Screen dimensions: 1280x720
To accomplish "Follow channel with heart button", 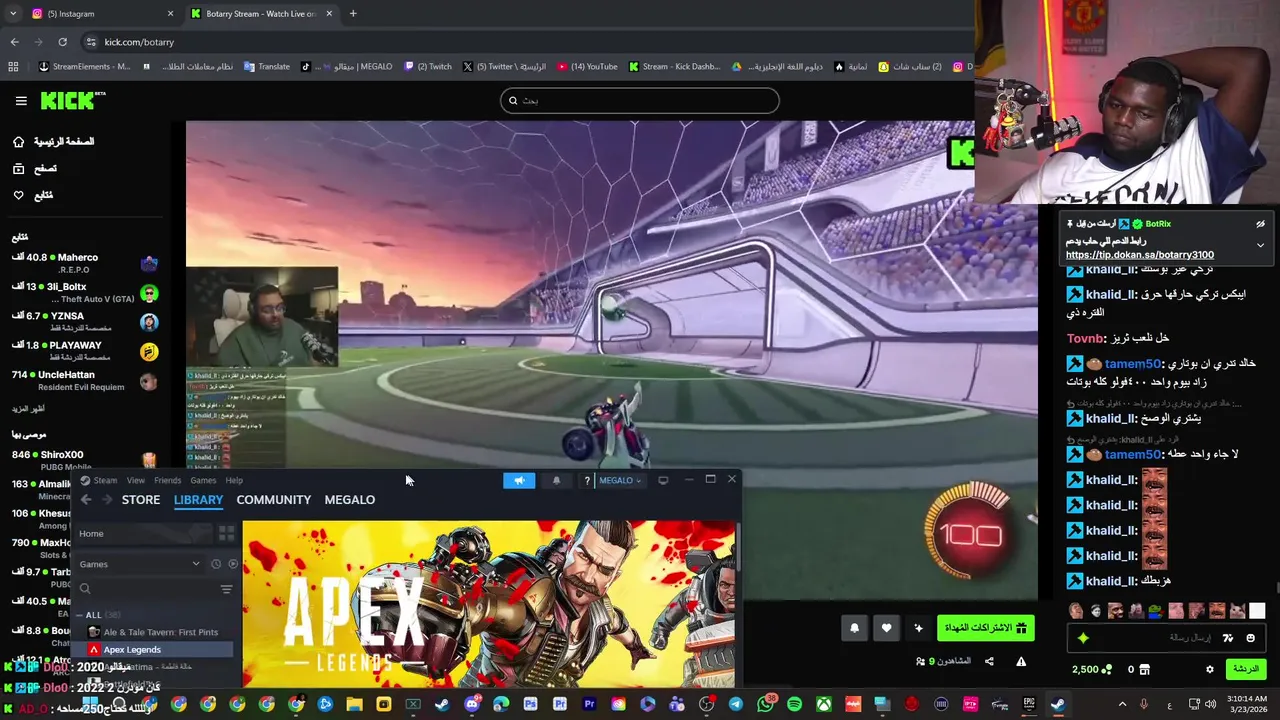I will pos(886,628).
